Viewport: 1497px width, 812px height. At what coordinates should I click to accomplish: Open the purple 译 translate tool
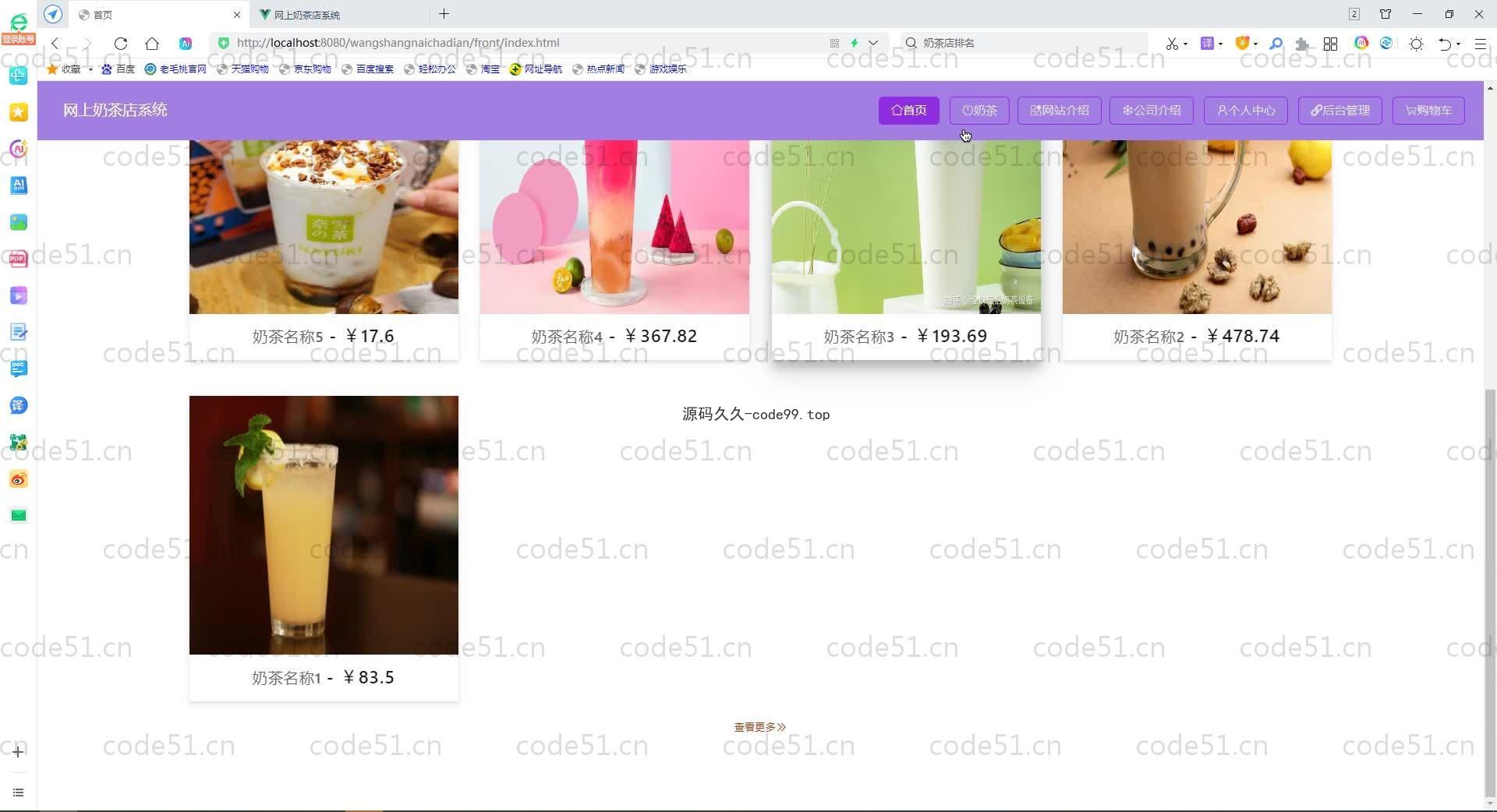coord(1207,44)
